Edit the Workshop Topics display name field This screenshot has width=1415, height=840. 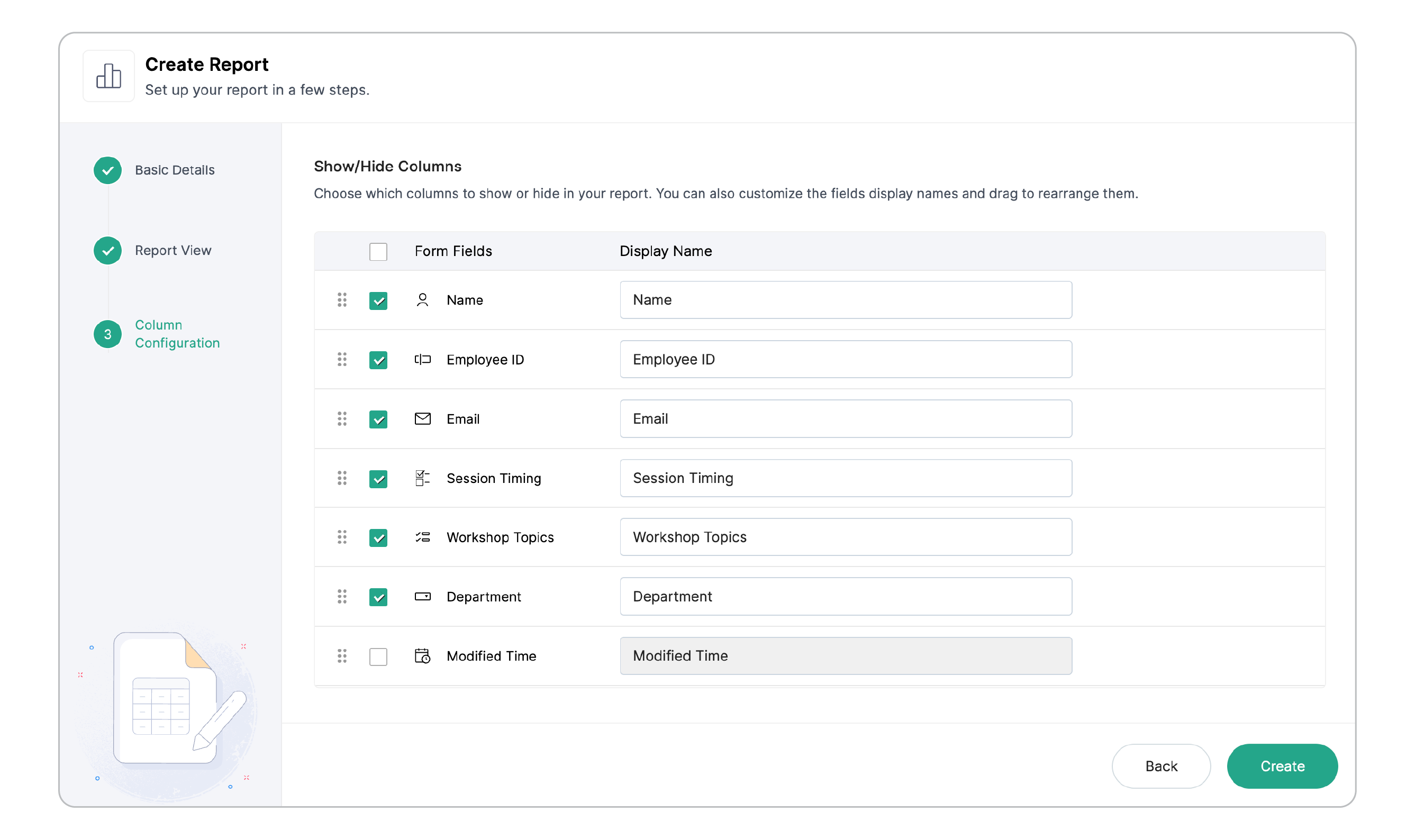click(846, 537)
